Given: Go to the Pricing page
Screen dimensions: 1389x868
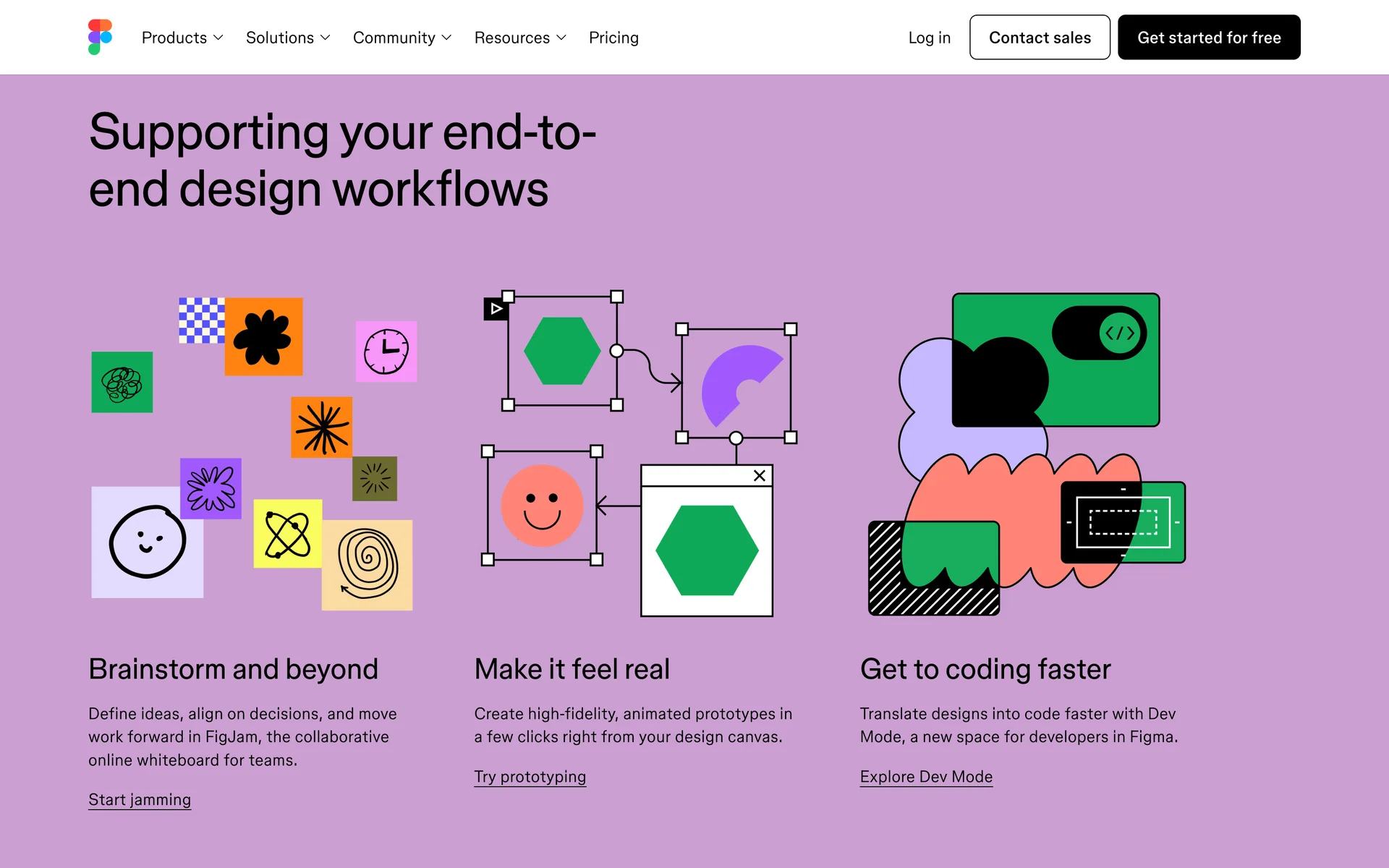Looking at the screenshot, I should [x=613, y=38].
